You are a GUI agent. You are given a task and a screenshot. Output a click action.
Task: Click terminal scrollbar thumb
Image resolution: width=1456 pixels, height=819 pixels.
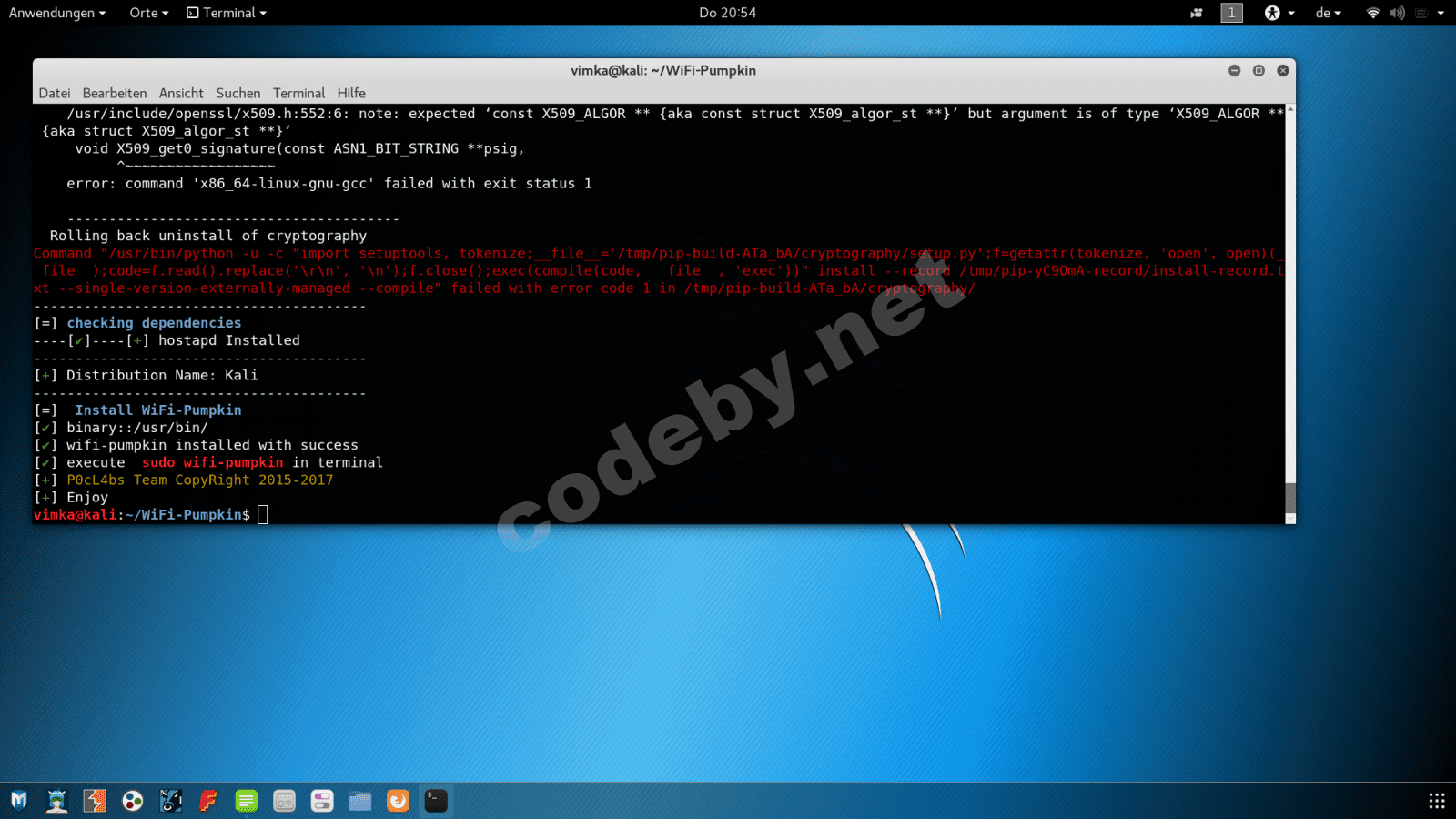tap(1289, 498)
